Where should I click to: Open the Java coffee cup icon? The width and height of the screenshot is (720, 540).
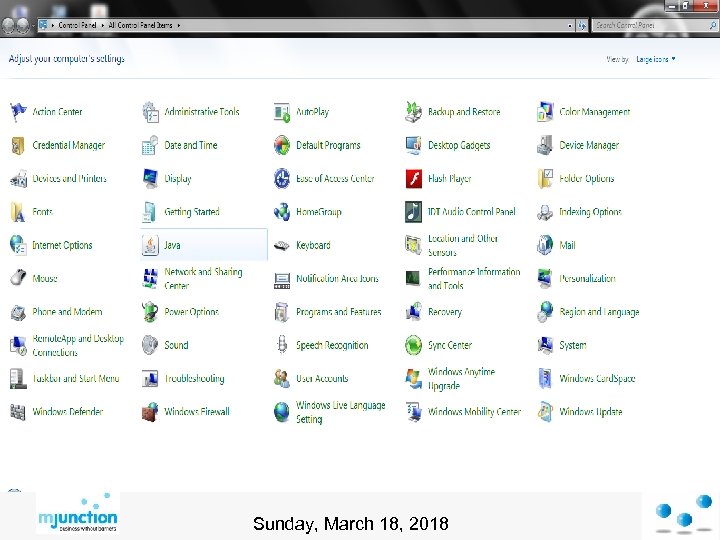point(150,245)
